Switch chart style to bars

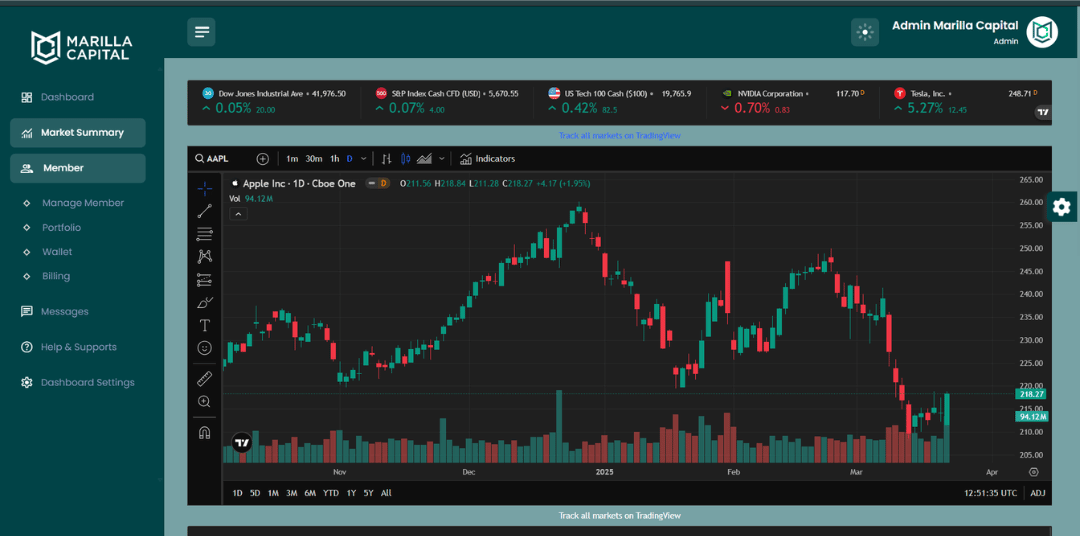coord(386,158)
